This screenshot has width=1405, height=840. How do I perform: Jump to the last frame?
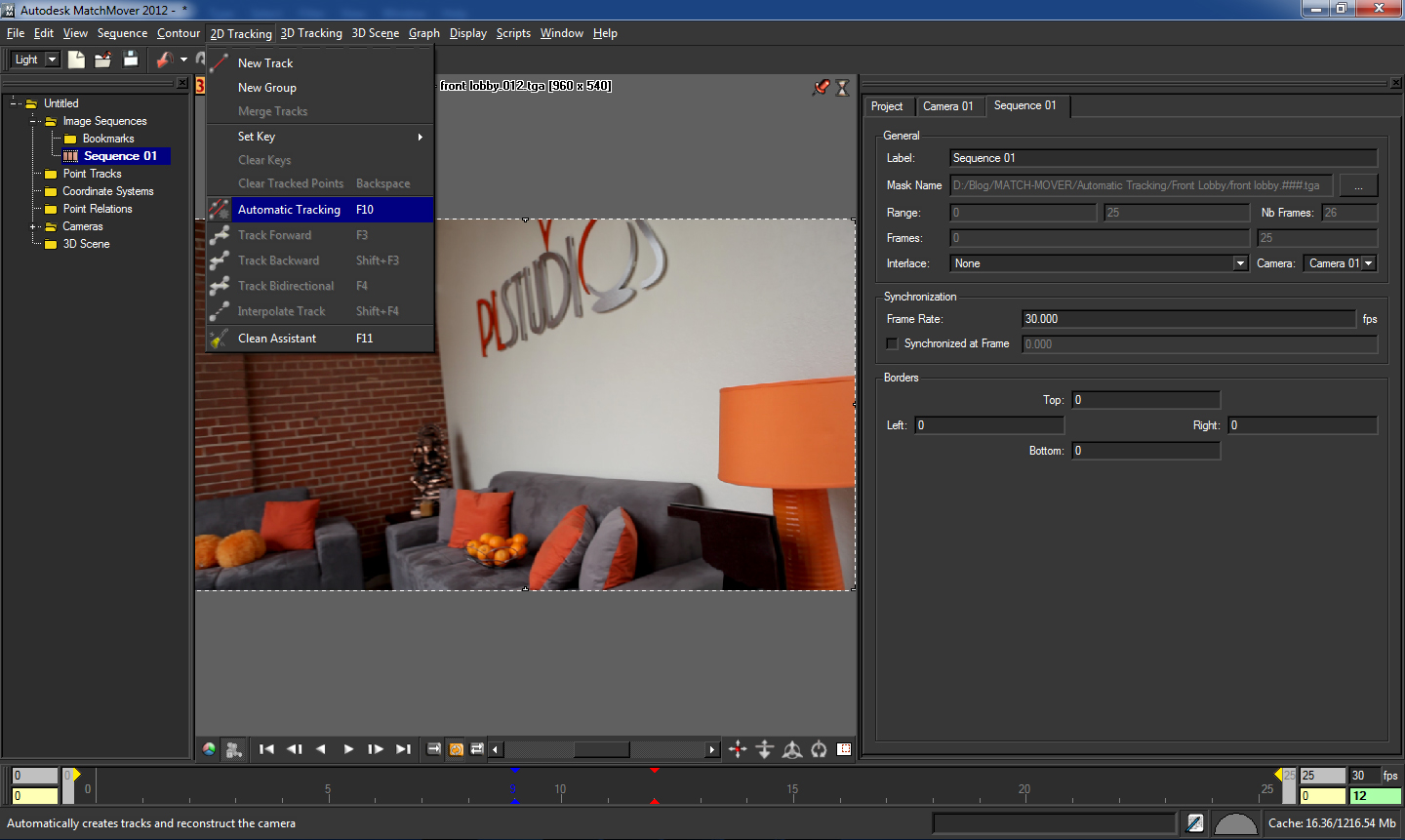click(403, 749)
